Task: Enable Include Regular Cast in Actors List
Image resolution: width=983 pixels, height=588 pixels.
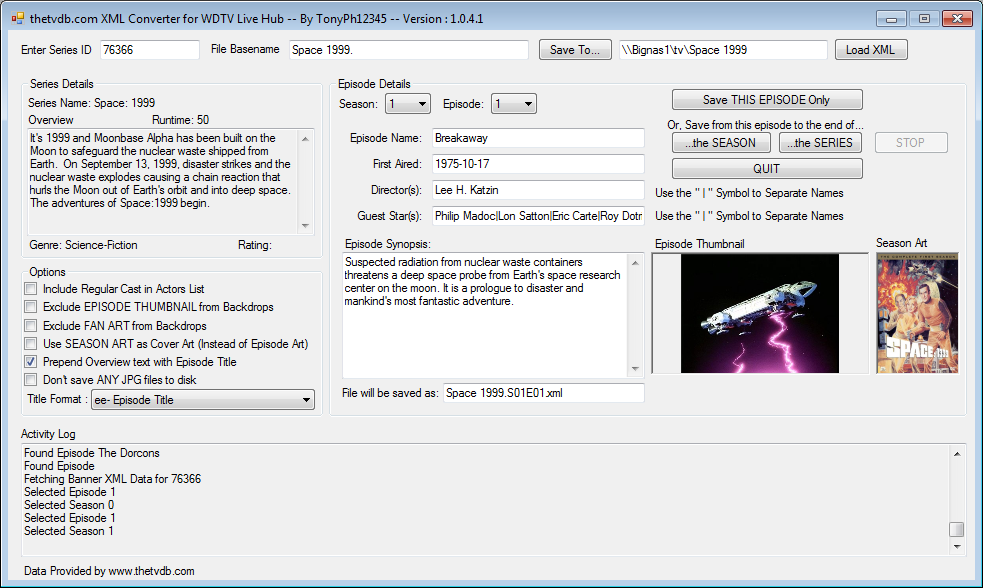Action: click(31, 289)
